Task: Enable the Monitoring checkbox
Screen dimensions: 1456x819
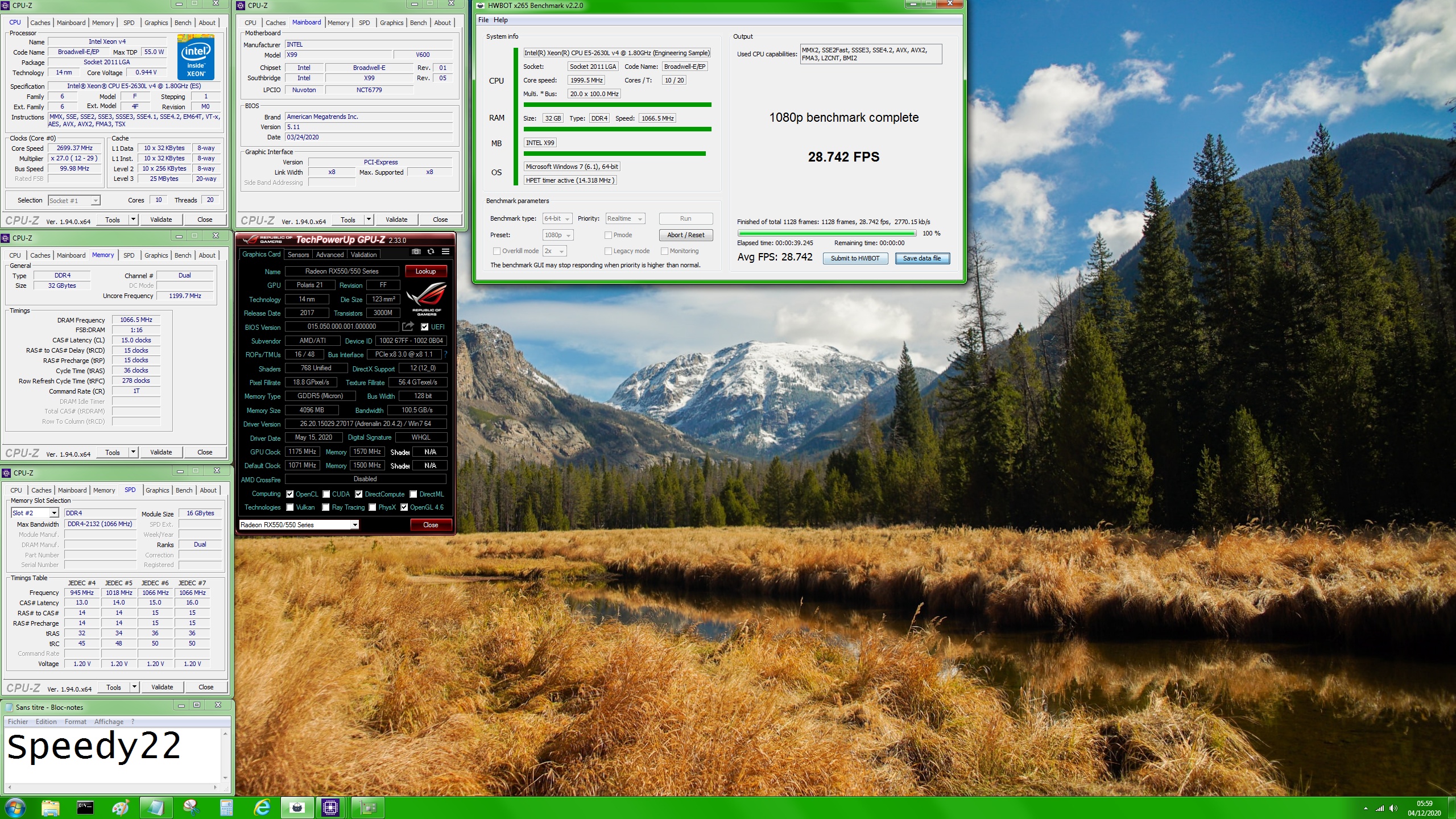Action: click(x=664, y=251)
